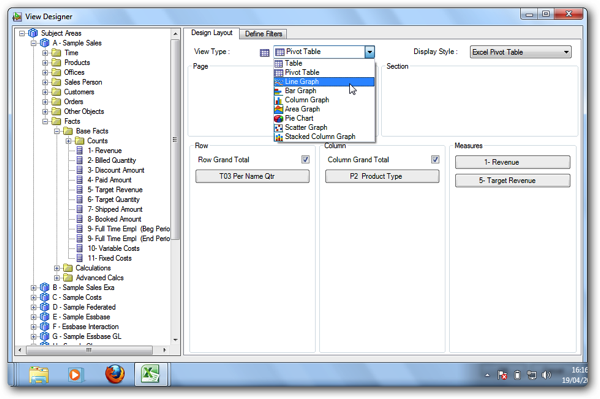
Task: Choose Pie Chart icon in dropdown list
Action: tap(279, 118)
